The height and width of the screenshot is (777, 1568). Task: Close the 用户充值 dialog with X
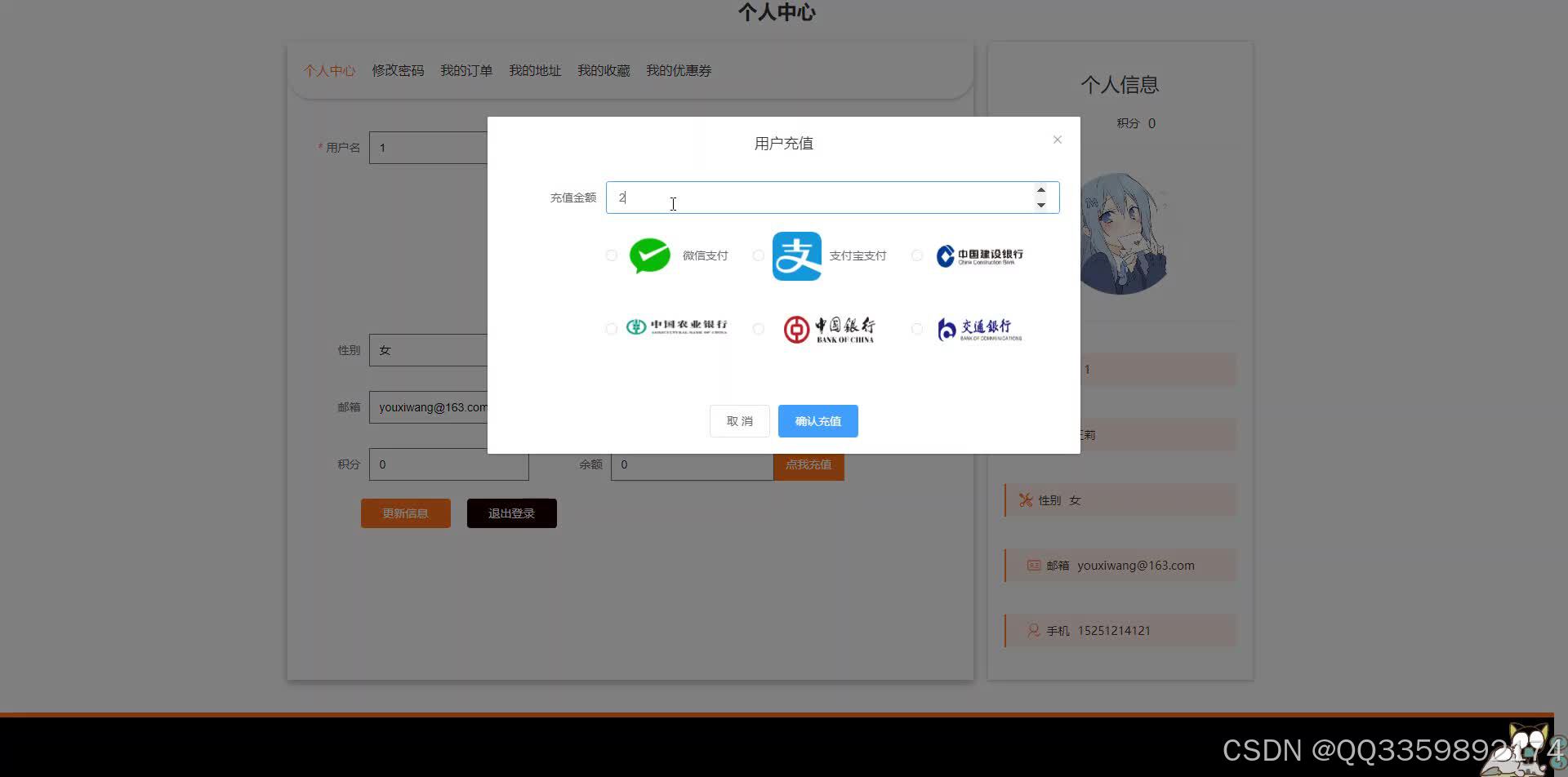pyautogui.click(x=1058, y=140)
